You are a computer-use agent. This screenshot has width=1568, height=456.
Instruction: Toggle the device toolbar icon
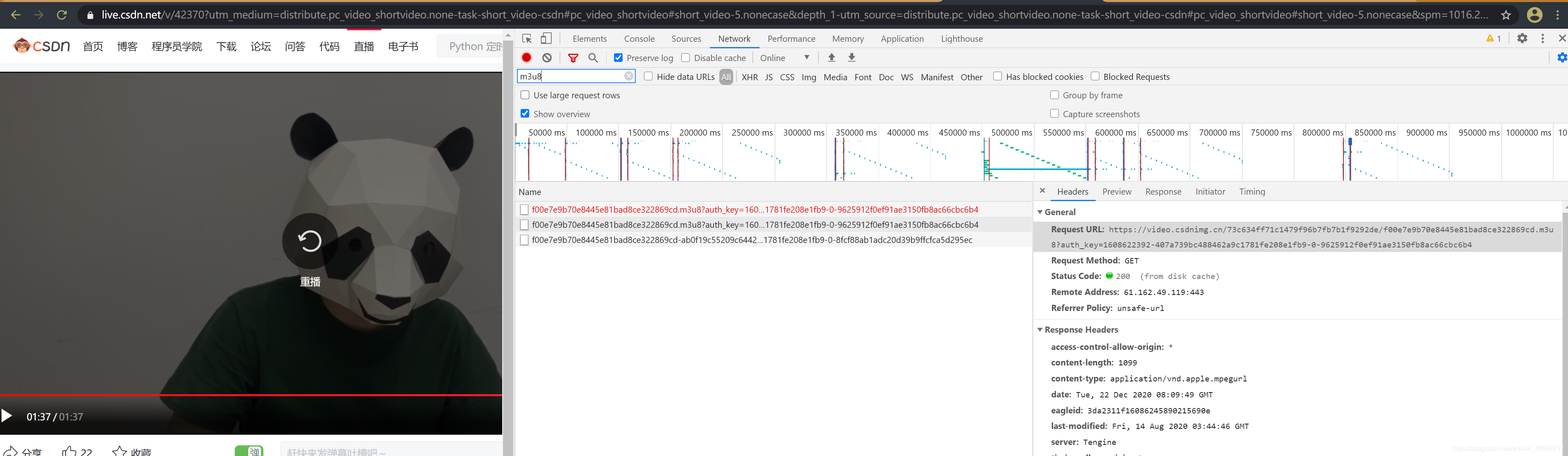(545, 38)
